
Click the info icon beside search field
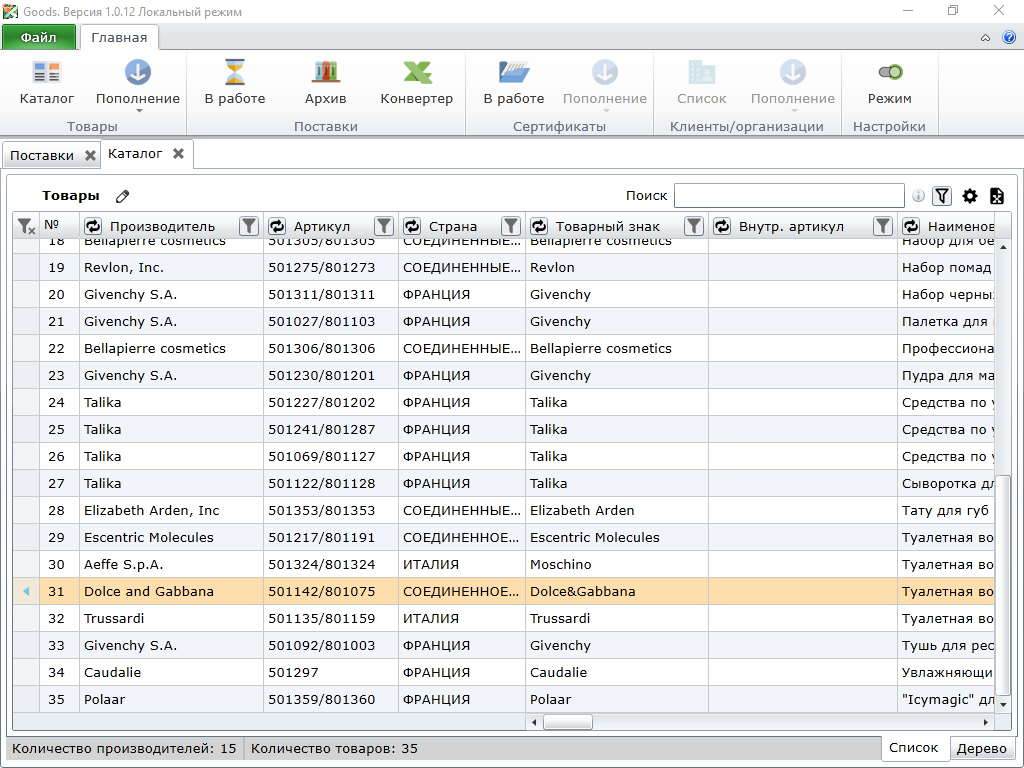coord(918,196)
